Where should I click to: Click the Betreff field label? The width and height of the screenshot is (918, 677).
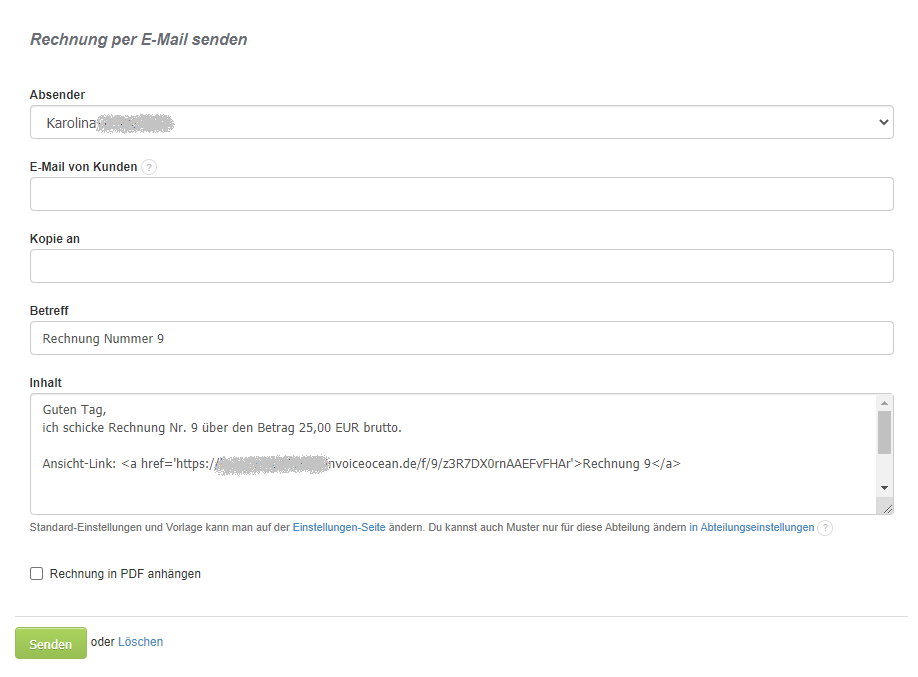point(49,311)
